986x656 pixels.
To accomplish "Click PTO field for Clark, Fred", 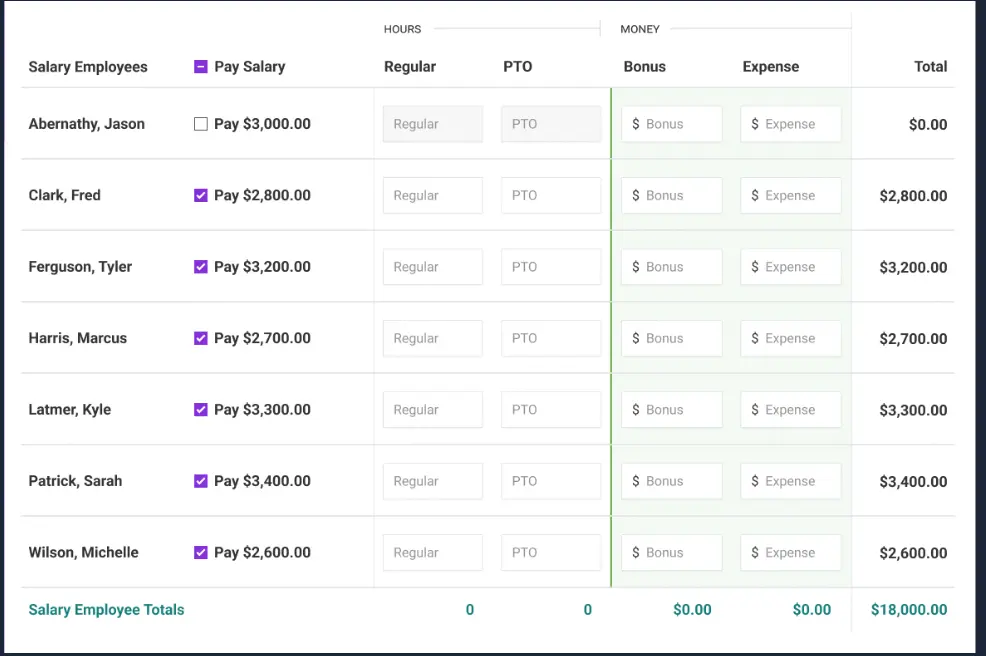I will pos(551,196).
